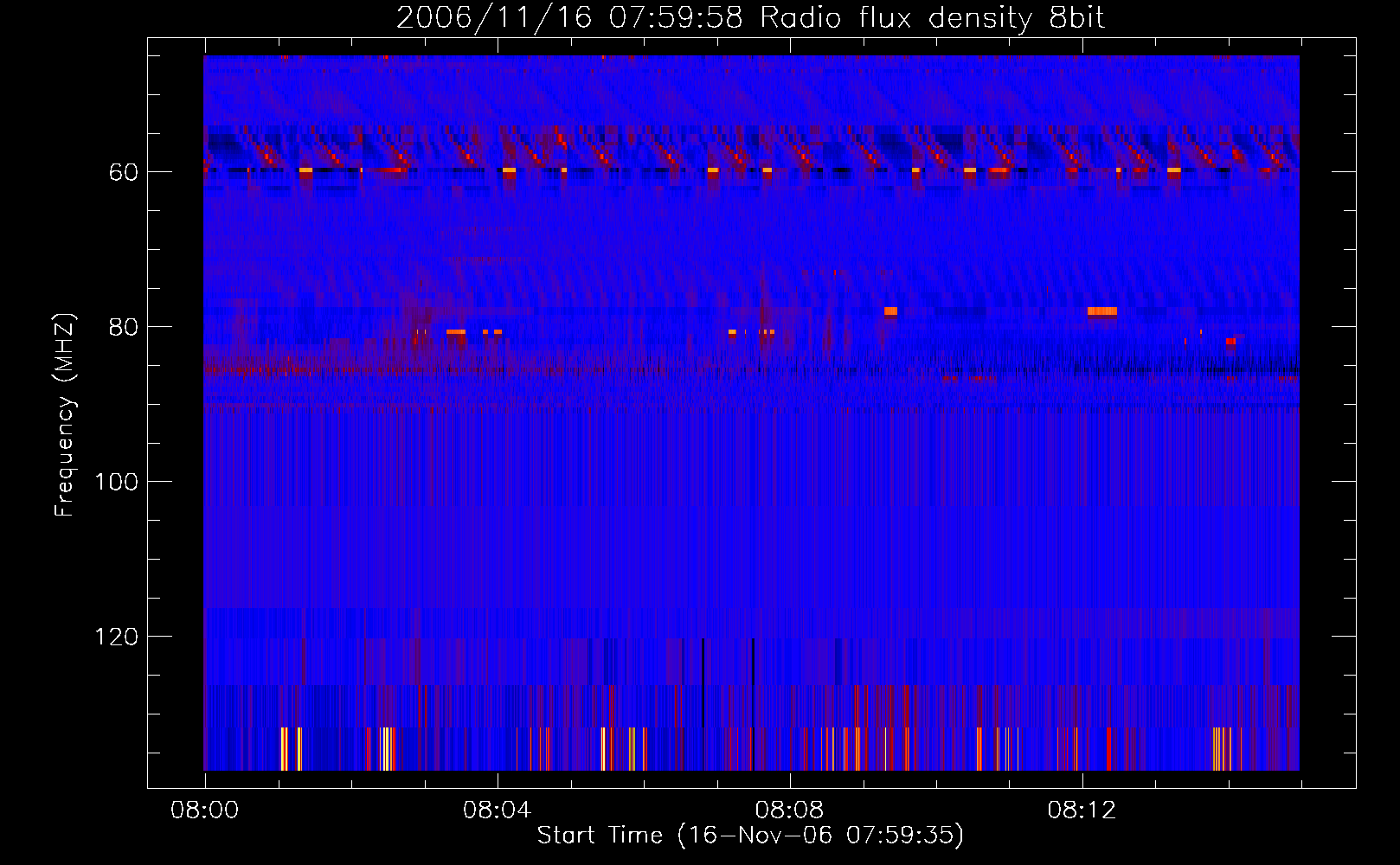Click the plot title '2006/11/16 07:59:58 Radio flux density 8bit'

[x=750, y=18]
